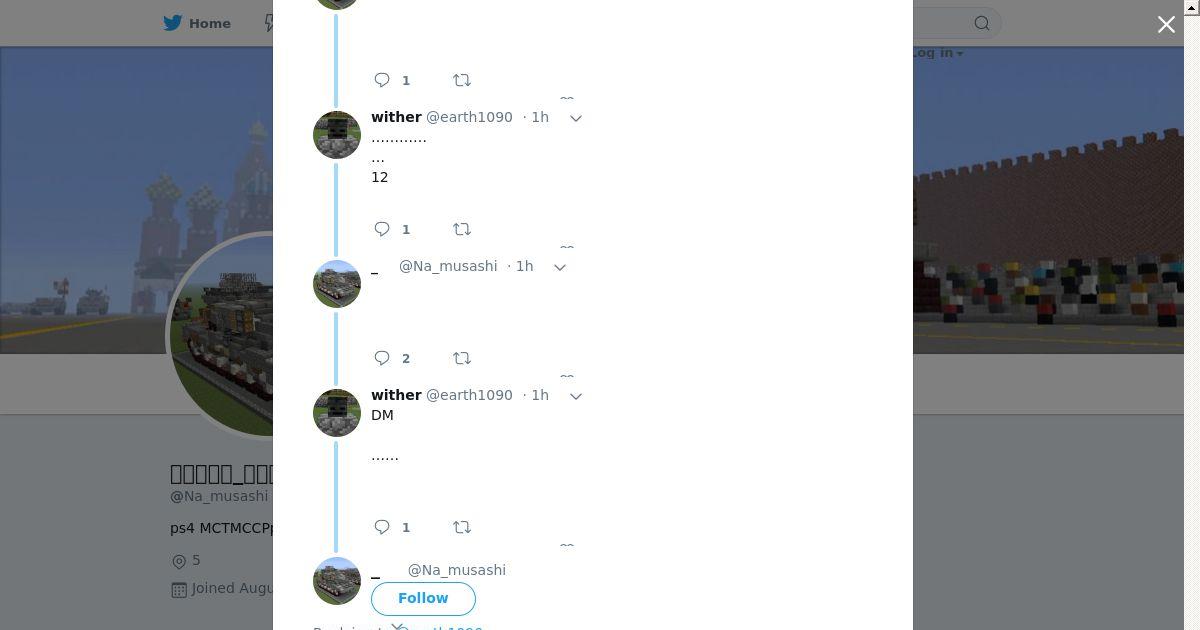Expand the options chevron on wither's "DM" tweet
Image resolution: width=1200 pixels, height=630 pixels.
tap(576, 396)
